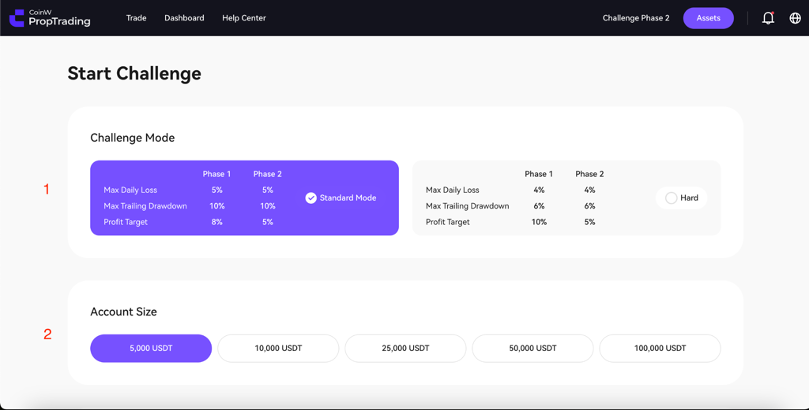Open the notifications bell icon
Screen dimensions: 810x410
(x=768, y=18)
